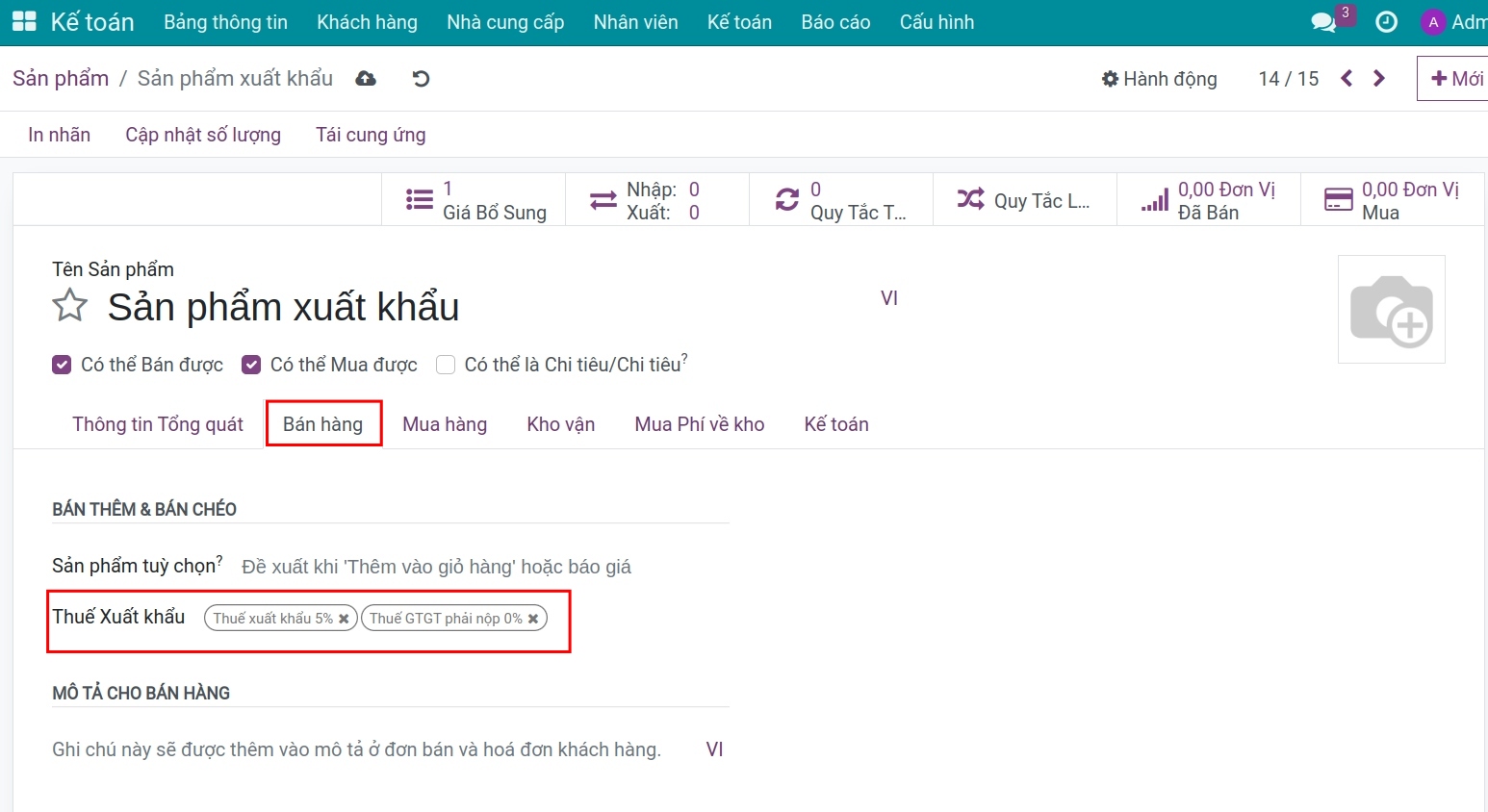The width and height of the screenshot is (1488, 812).
Task: Click the Sản phẩm tuỳ chọn input field
Action: (484, 567)
